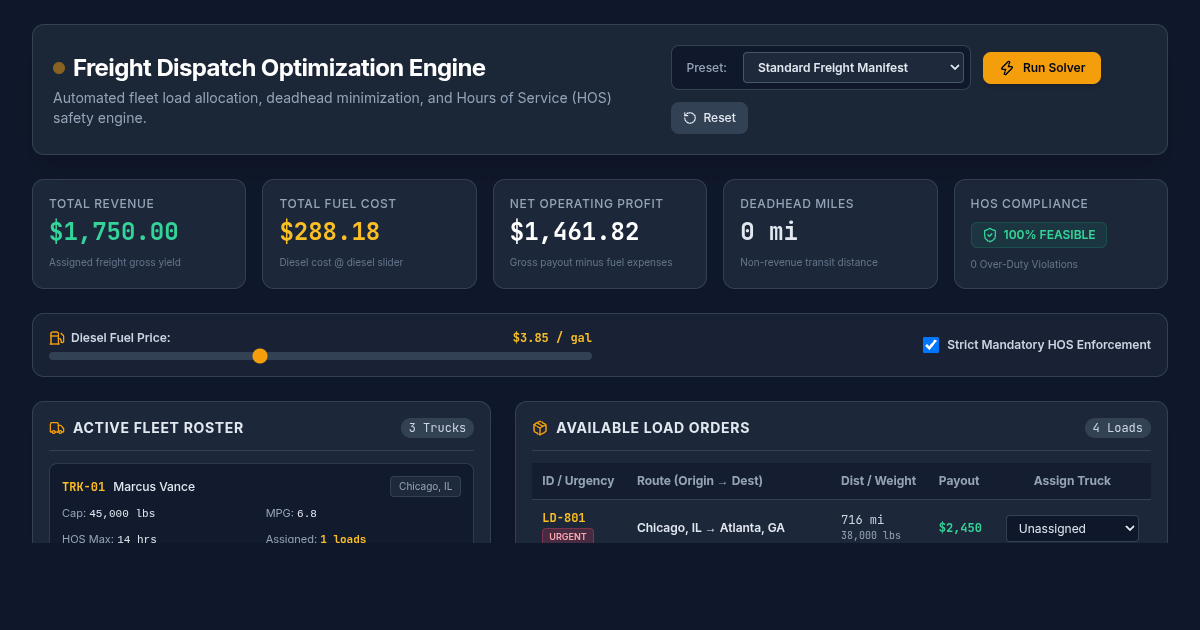Click the $2,450 payout value
This screenshot has height=630, width=1200.
[960, 528]
